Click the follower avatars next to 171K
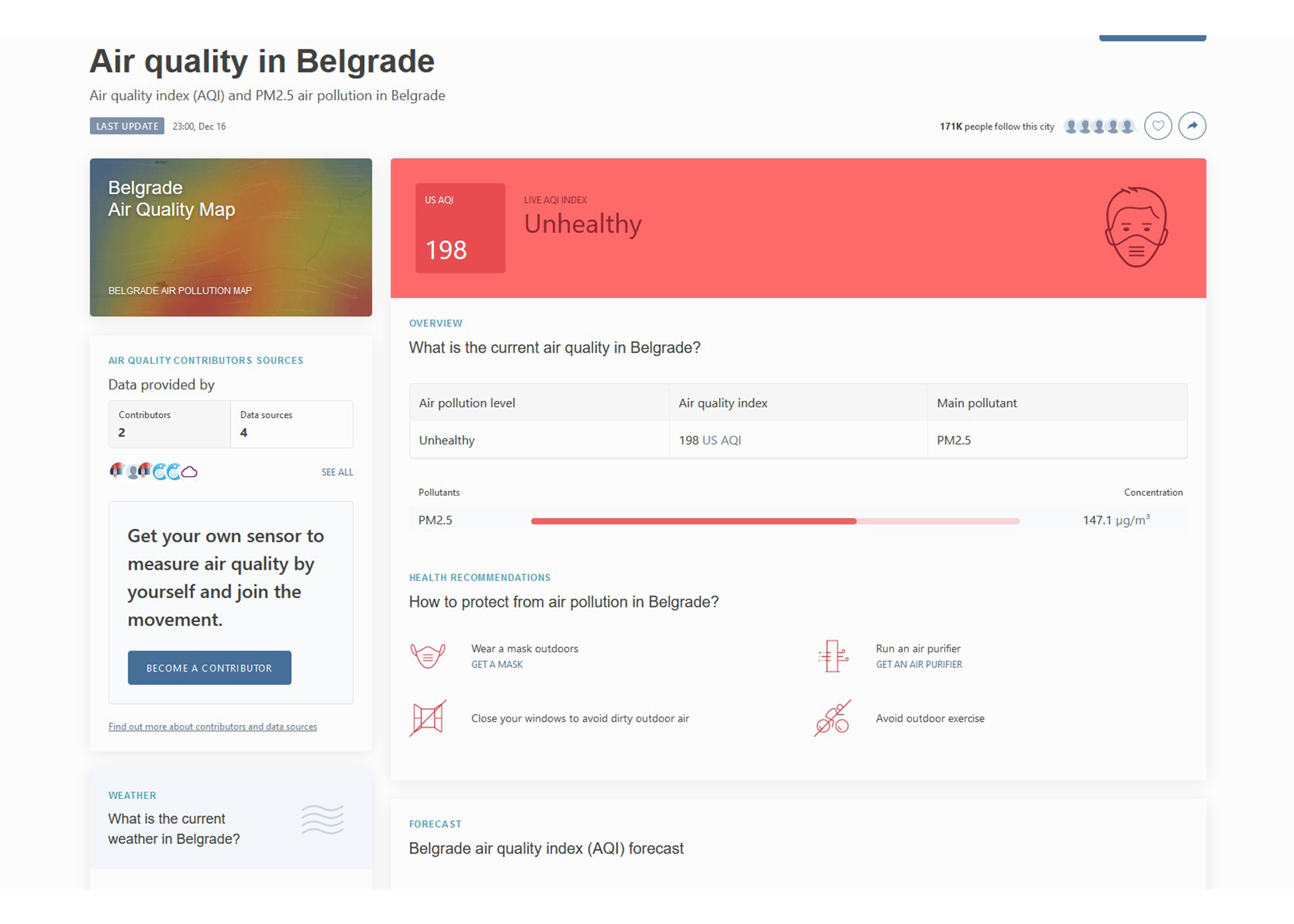 coord(1099,126)
